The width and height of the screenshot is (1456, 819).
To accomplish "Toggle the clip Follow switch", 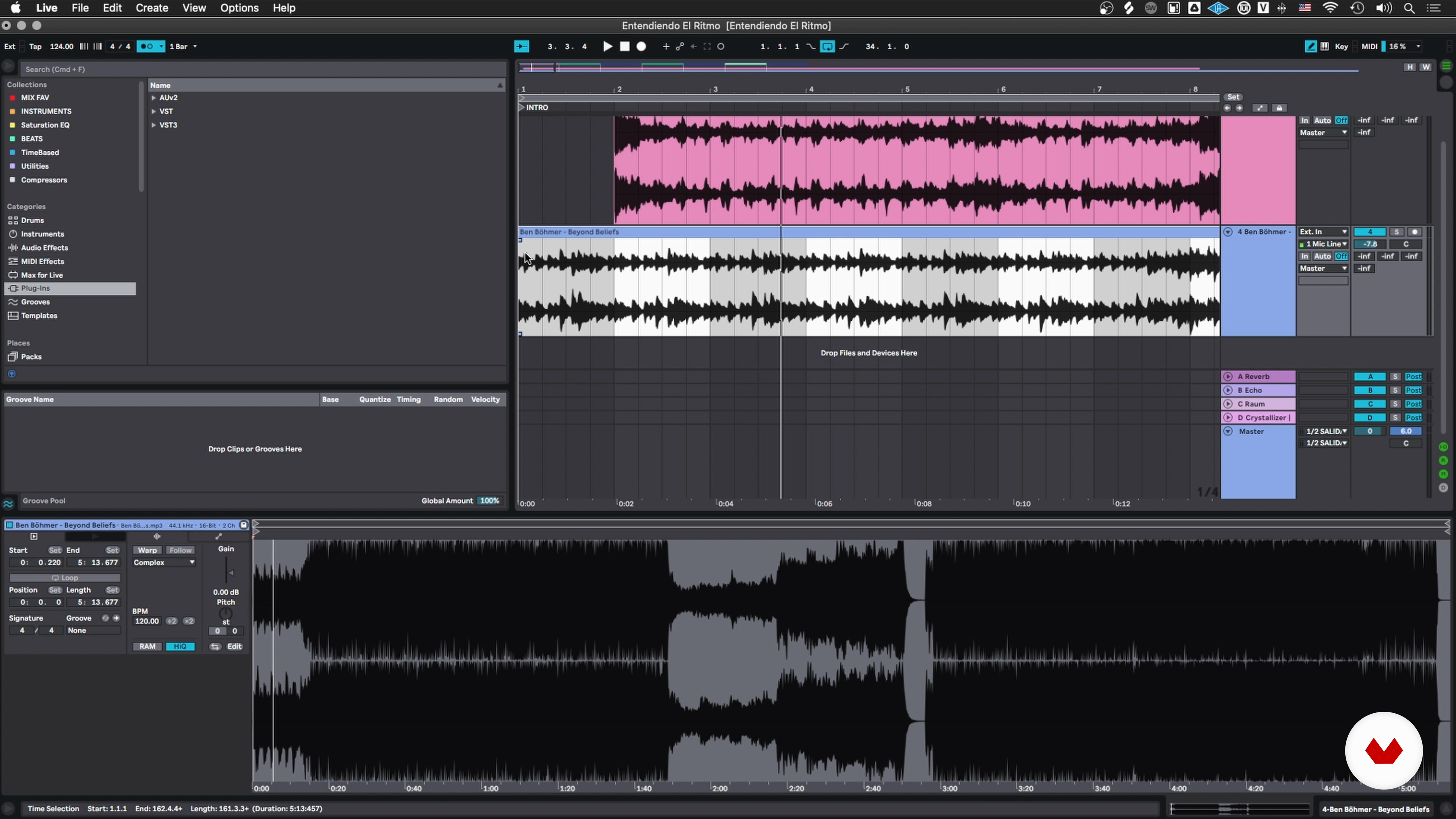I will (x=180, y=550).
